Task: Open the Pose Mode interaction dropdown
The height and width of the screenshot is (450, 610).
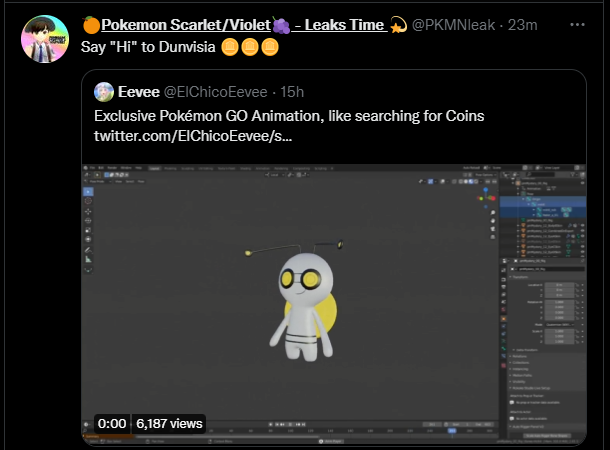Action: click(99, 181)
